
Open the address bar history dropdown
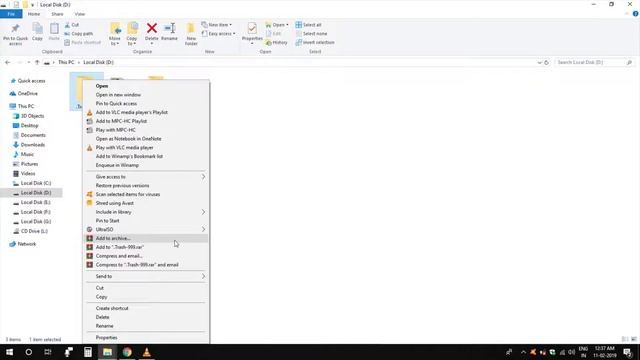[x=540, y=62]
